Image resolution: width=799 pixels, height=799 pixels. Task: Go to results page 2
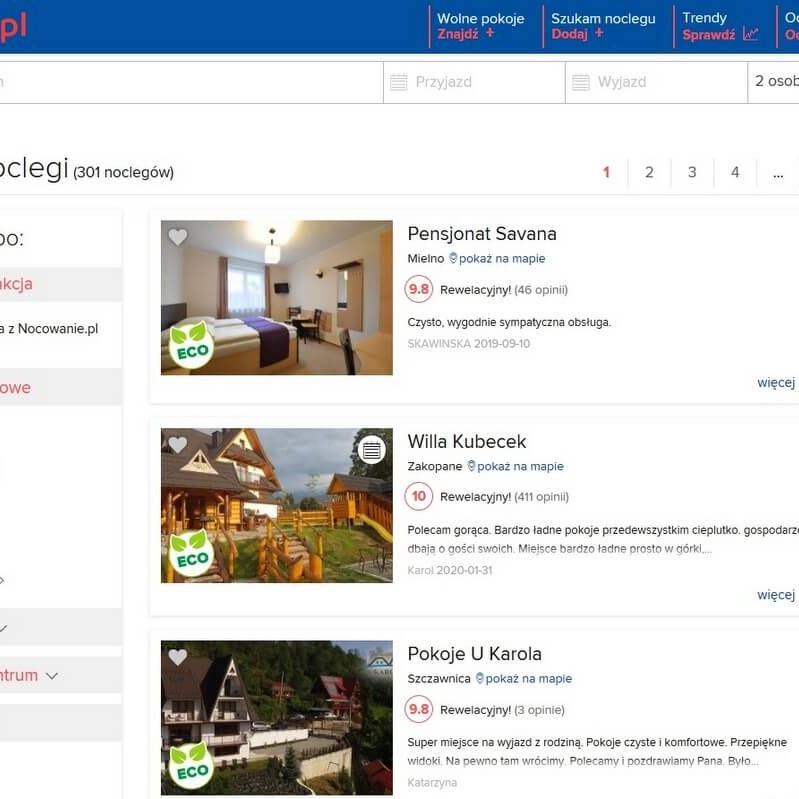(649, 172)
